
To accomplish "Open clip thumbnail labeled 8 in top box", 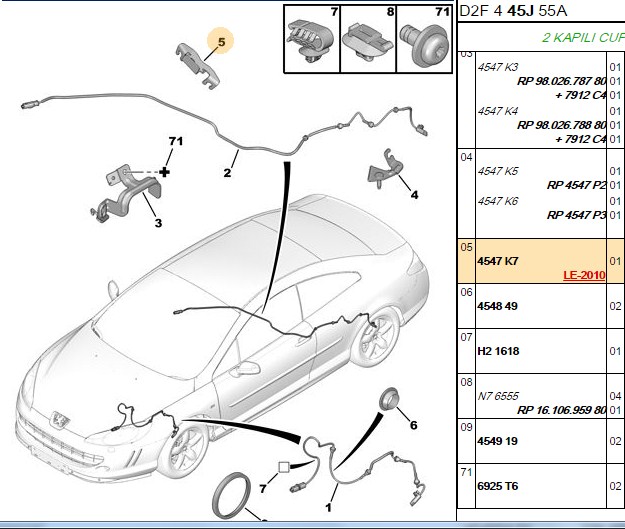I will pyautogui.click(x=368, y=39).
